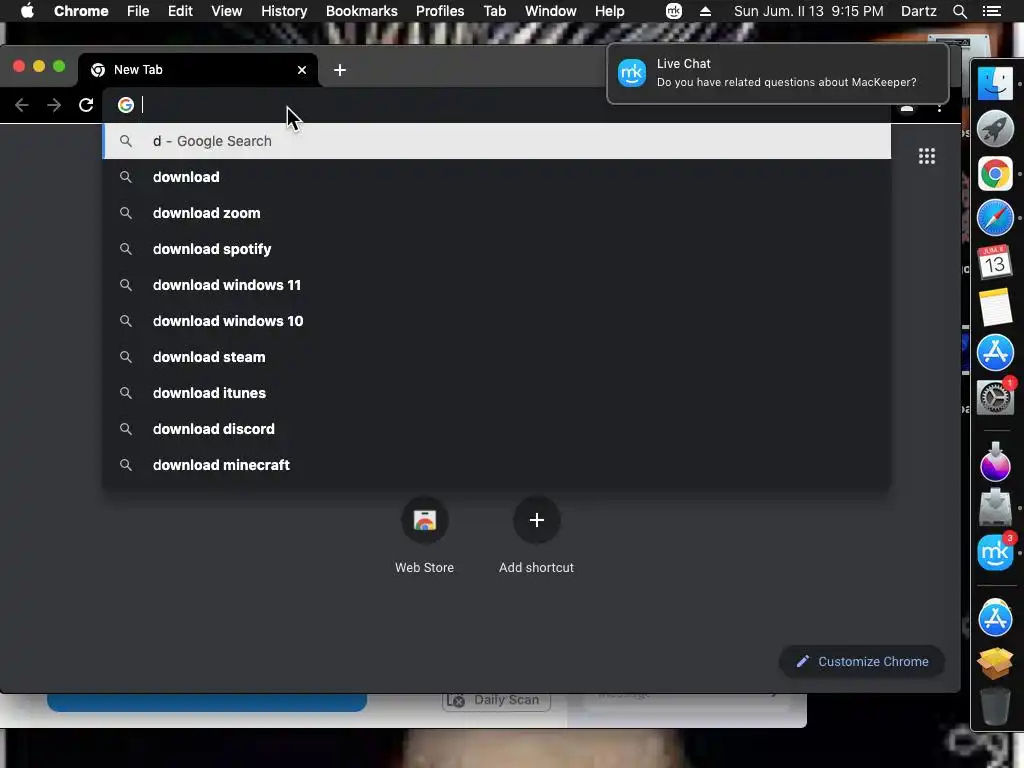Select the 'download windows 10' suggestion
Screen dimensions: 1024x768
[496, 321]
